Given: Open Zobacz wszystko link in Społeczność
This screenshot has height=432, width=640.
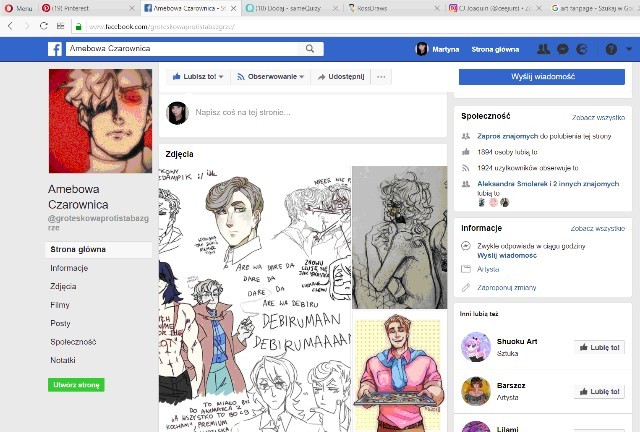Looking at the screenshot, I should (603, 117).
